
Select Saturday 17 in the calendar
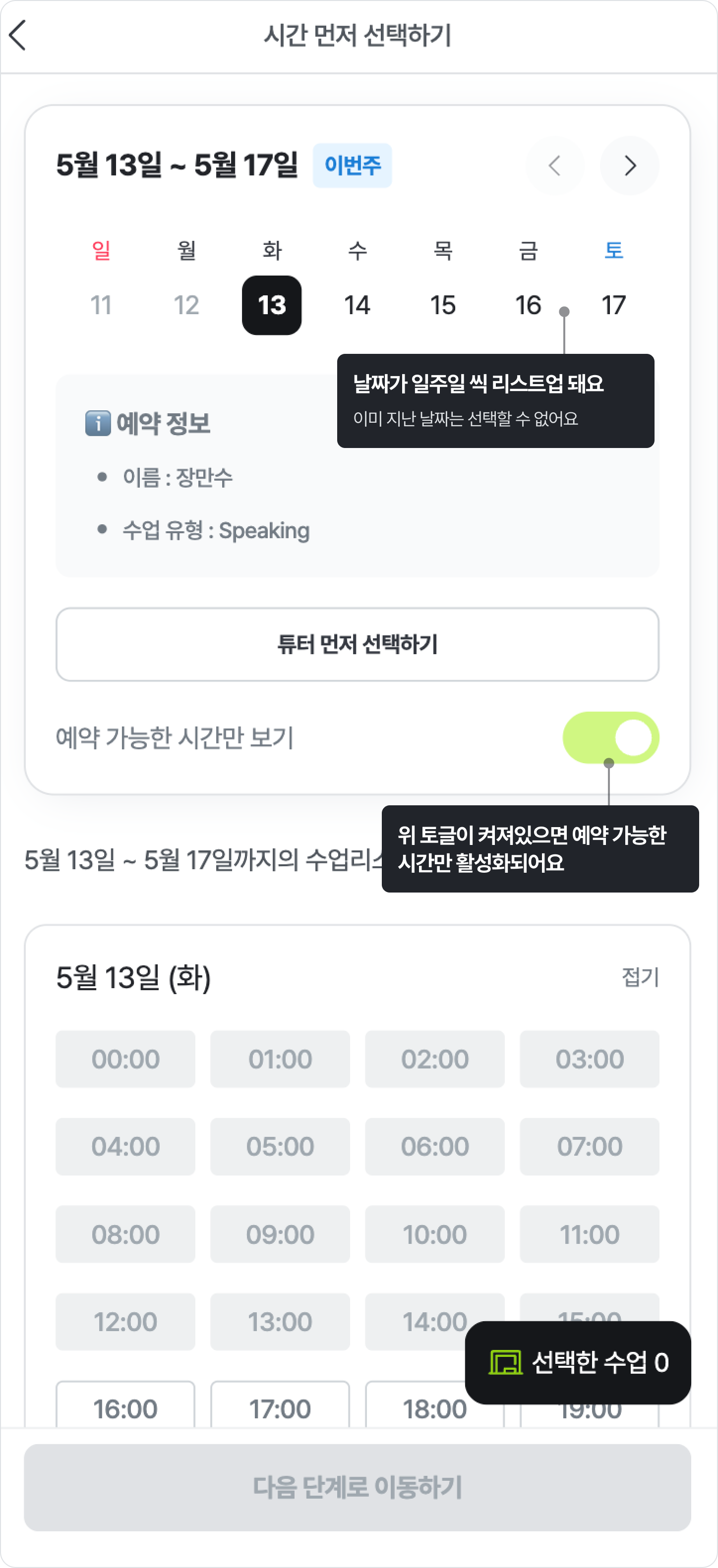tap(613, 305)
